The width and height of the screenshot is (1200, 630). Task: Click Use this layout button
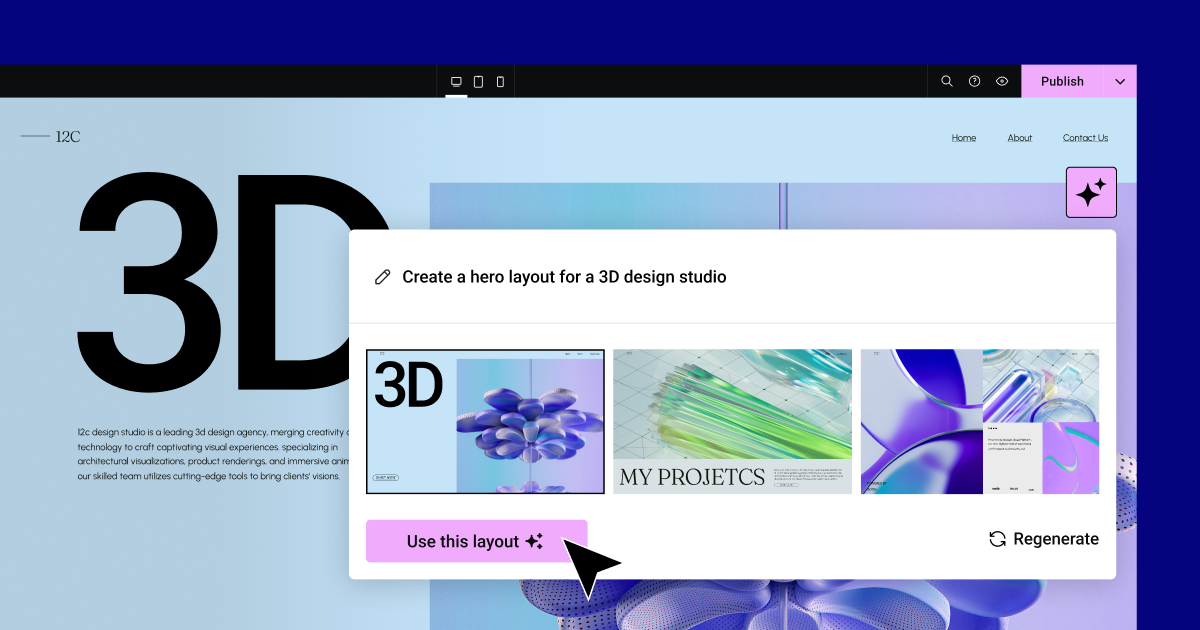(476, 541)
